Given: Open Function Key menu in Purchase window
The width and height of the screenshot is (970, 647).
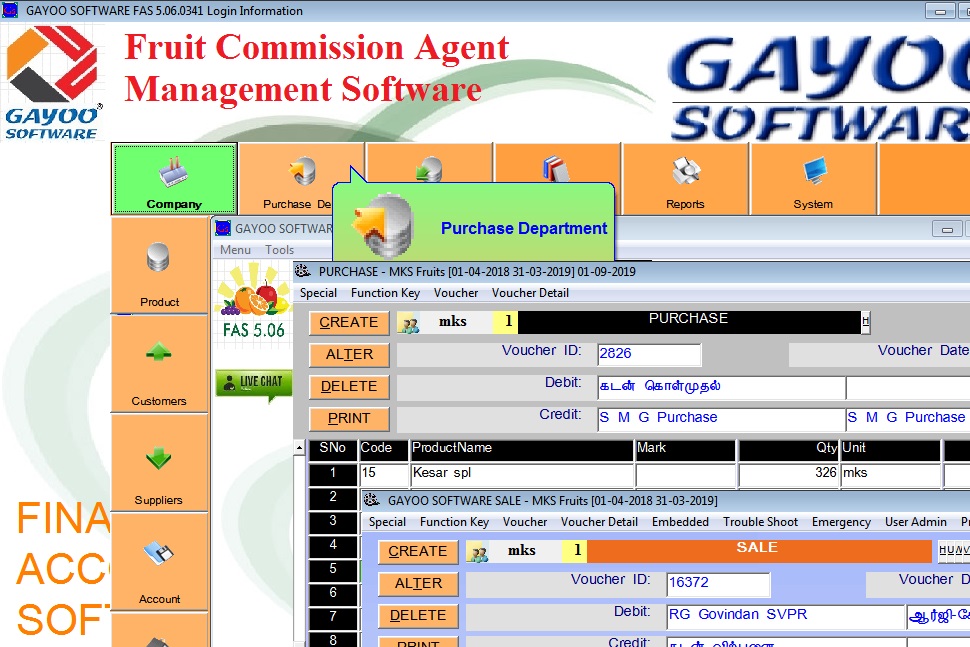Looking at the screenshot, I should click(x=385, y=293).
